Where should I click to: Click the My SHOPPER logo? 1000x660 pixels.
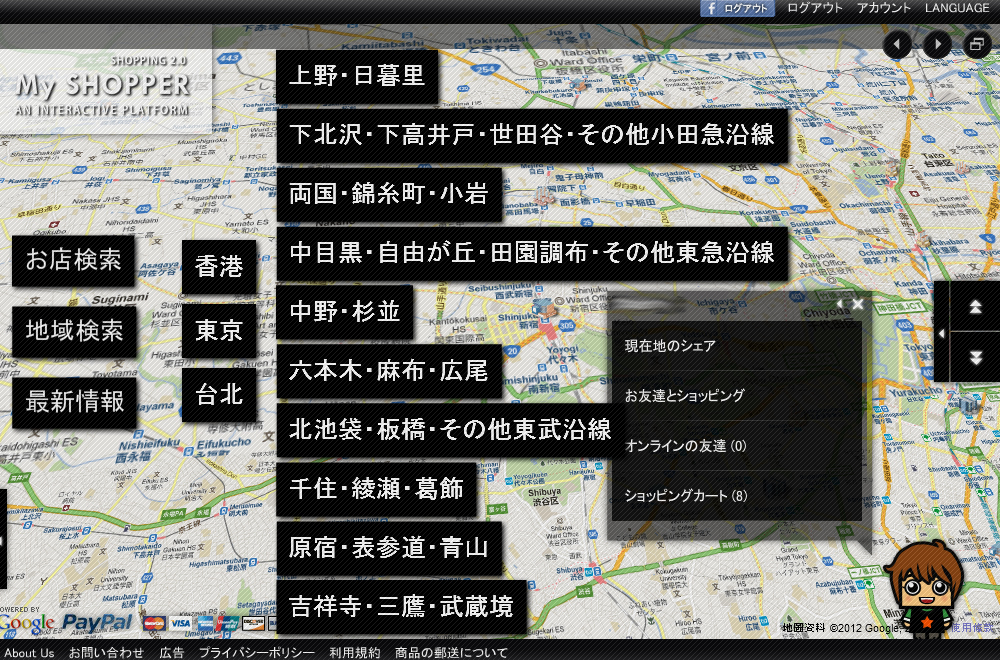coord(103,87)
